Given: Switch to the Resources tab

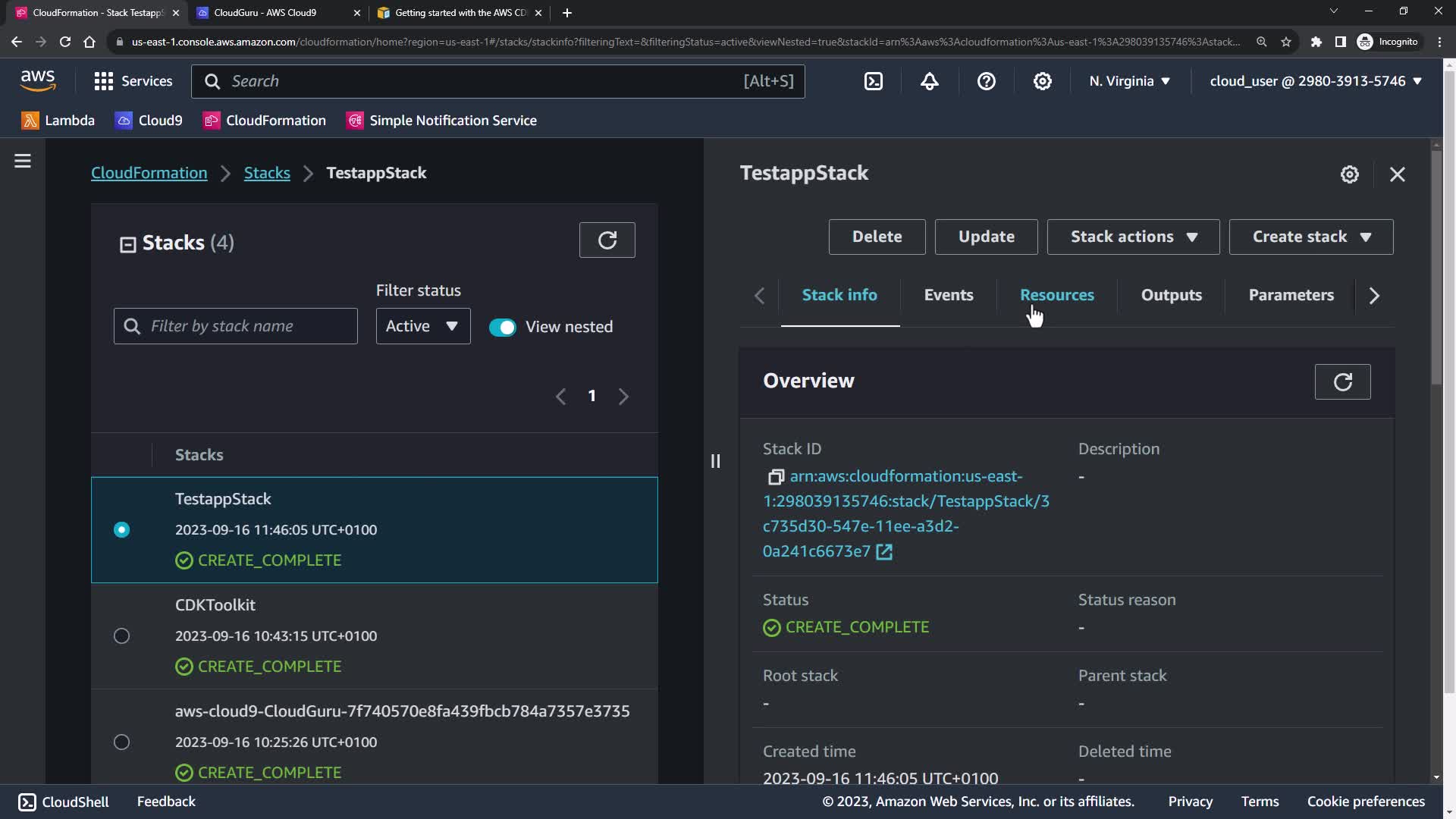Looking at the screenshot, I should click(x=1056, y=295).
